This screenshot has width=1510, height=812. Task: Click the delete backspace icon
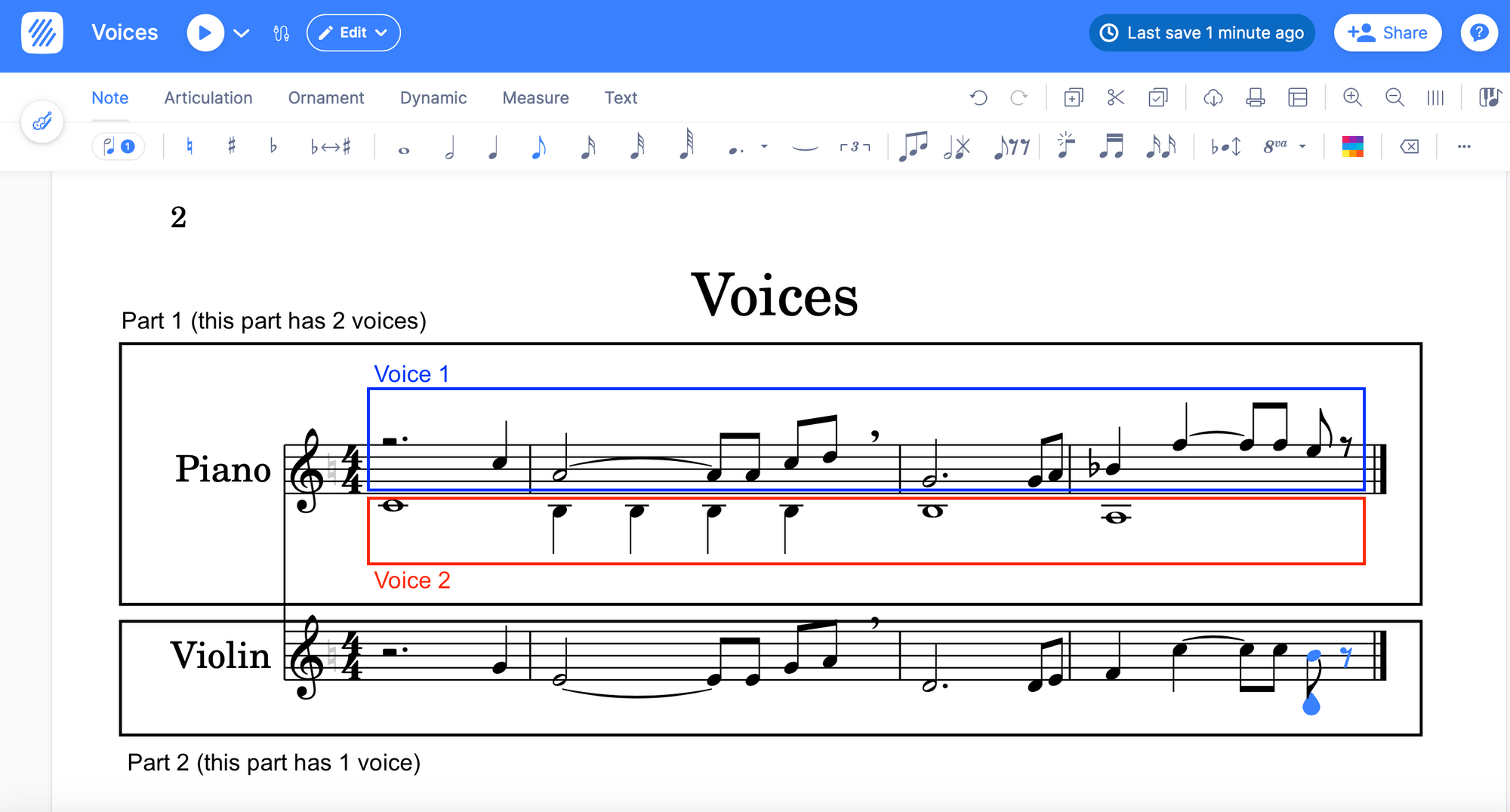click(1410, 146)
